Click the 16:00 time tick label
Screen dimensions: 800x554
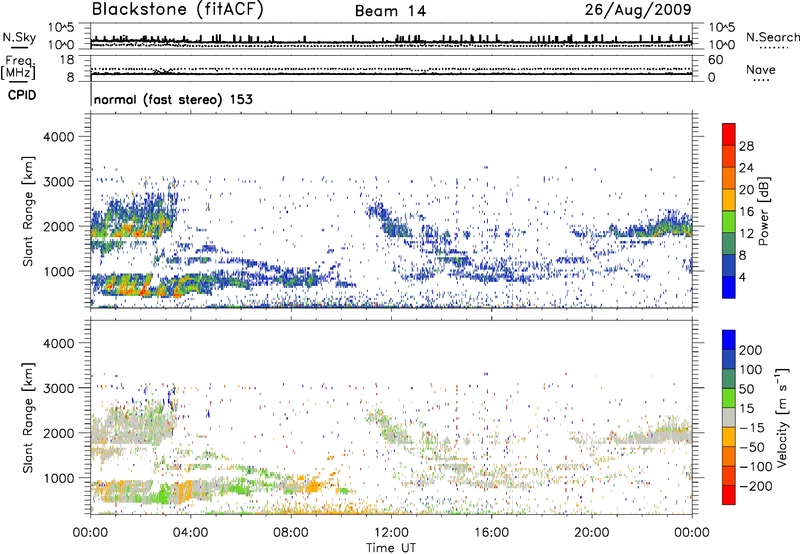click(491, 533)
